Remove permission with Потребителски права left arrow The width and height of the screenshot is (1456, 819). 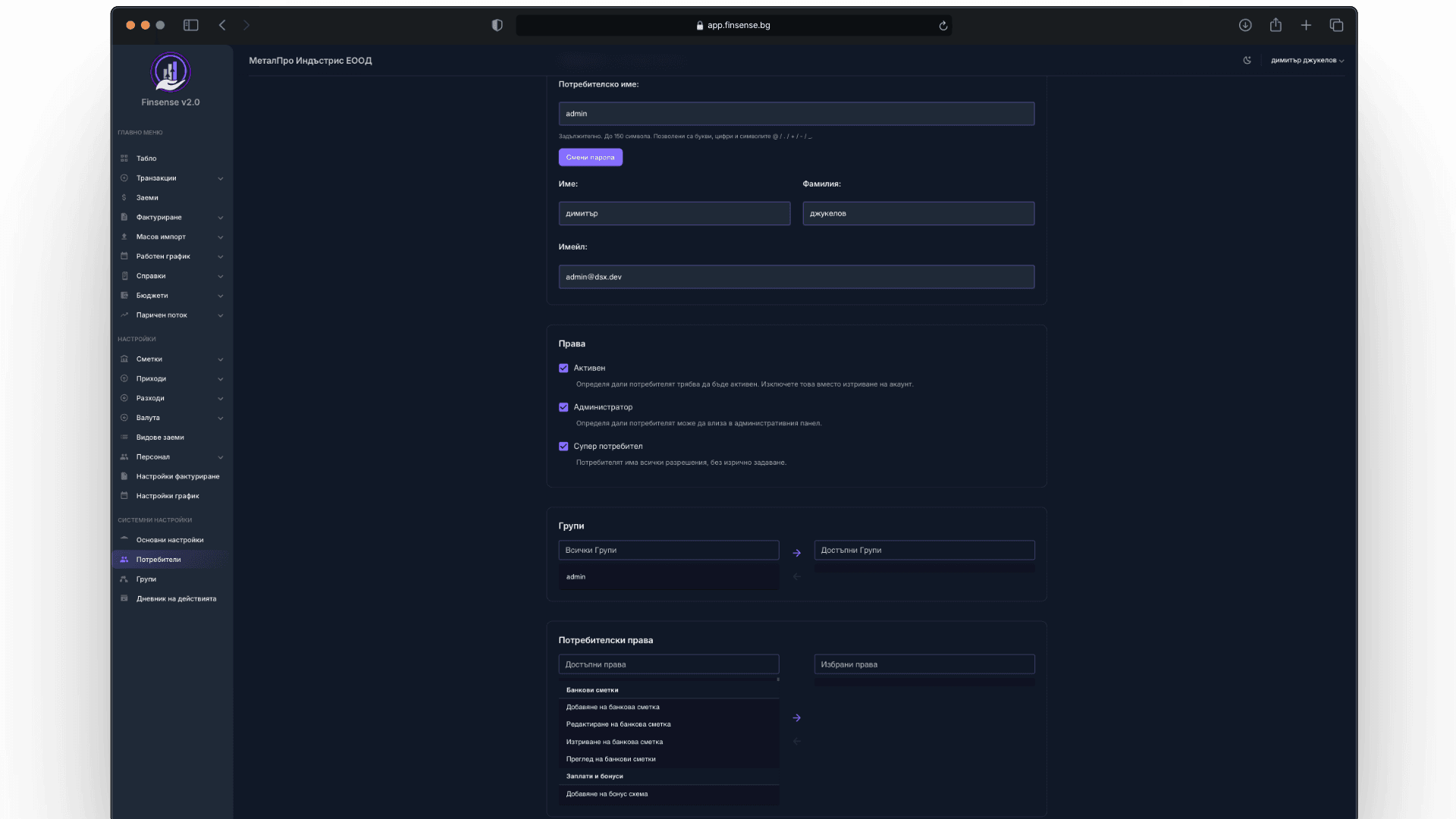[797, 742]
